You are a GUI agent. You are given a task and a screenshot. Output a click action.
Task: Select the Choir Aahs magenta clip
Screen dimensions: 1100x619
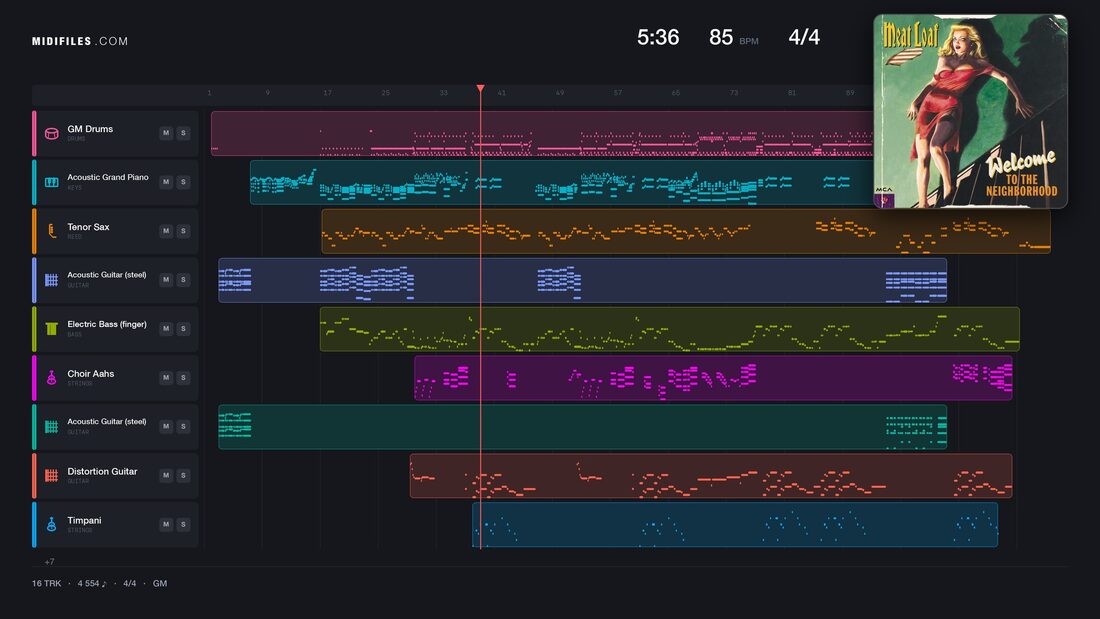713,378
